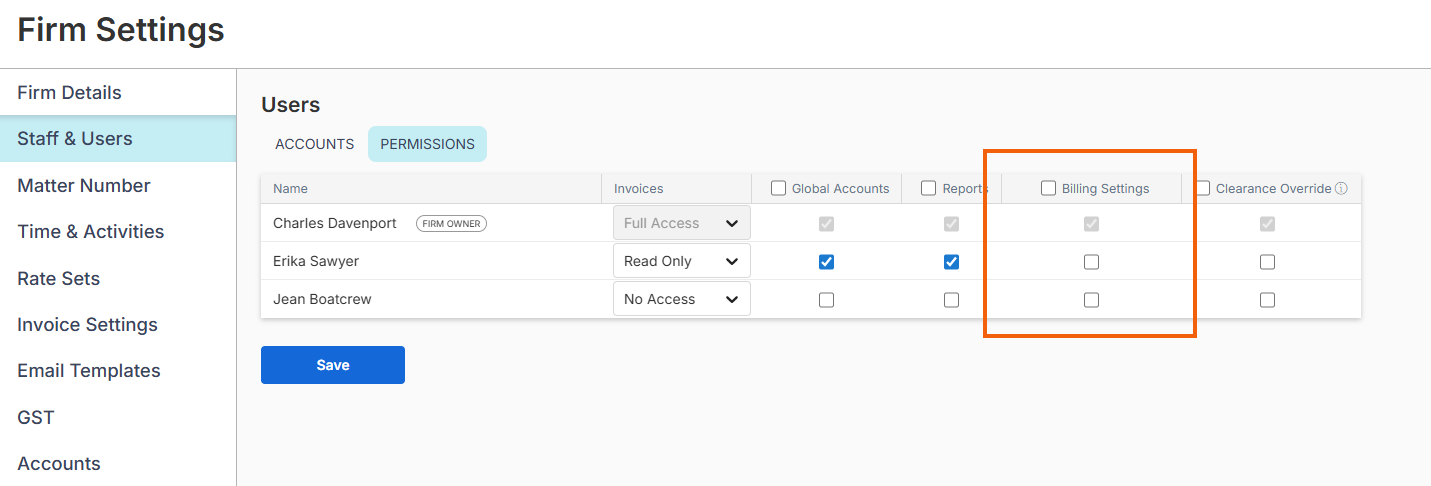Click Charles Davenport's Full Access dropdown

(681, 223)
